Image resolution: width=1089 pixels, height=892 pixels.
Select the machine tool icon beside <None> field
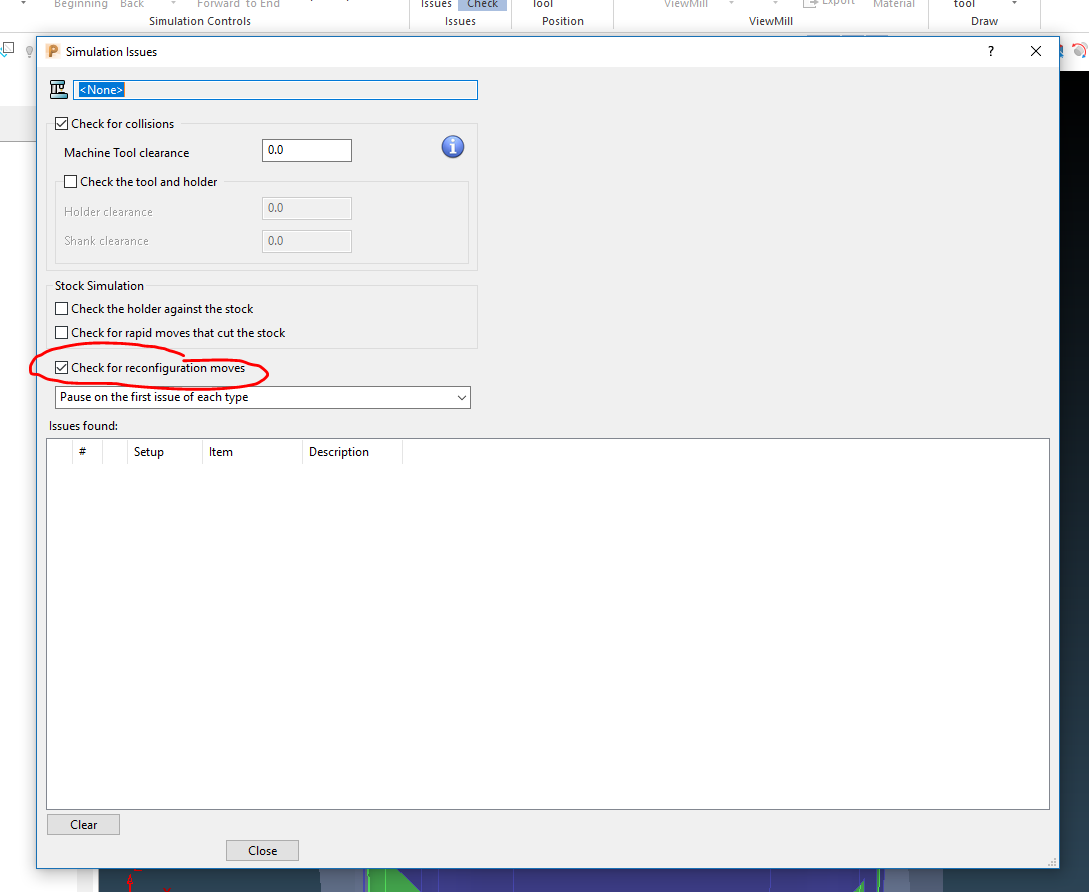point(58,89)
